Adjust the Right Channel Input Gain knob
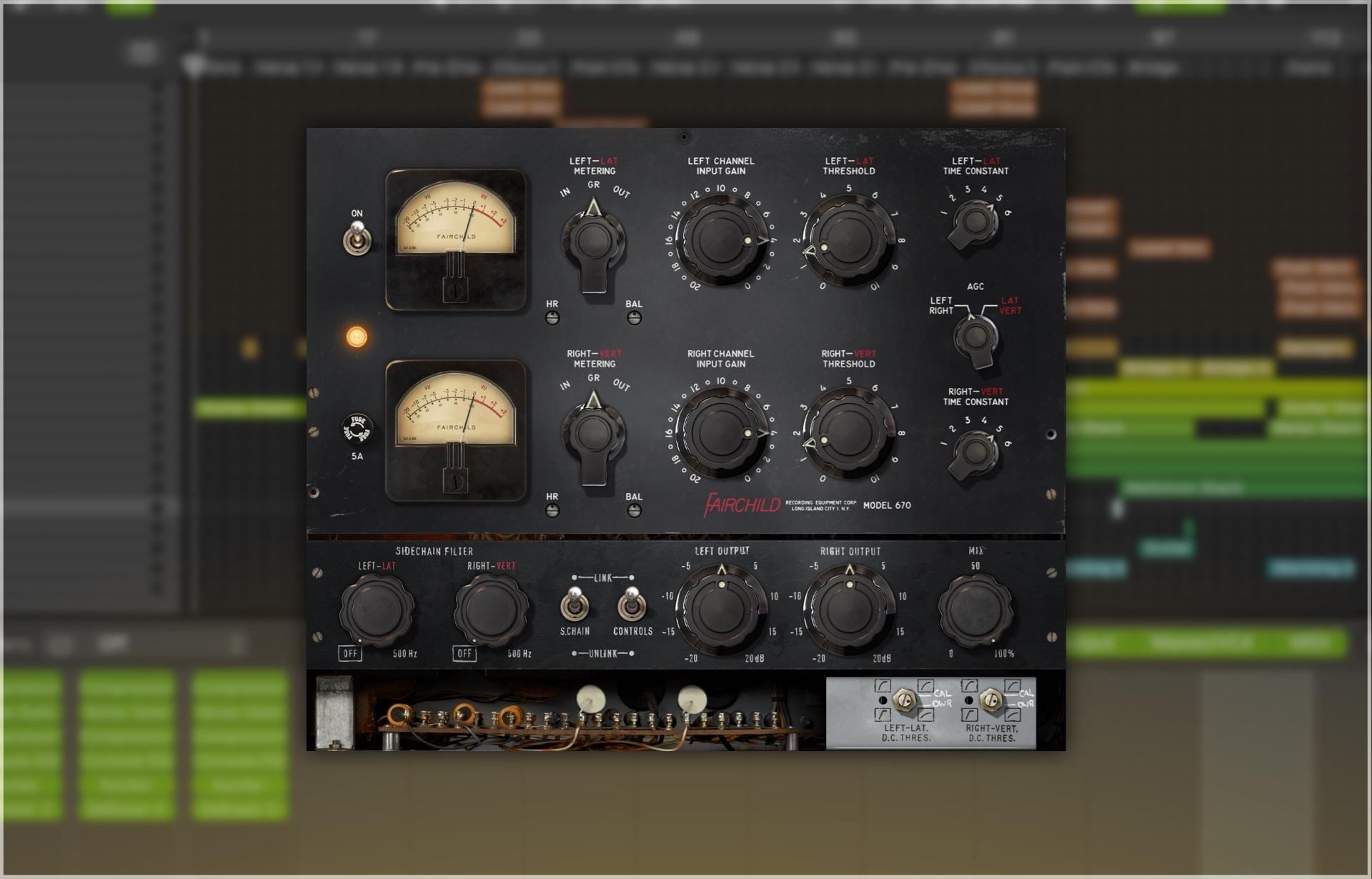1372x879 pixels. [722, 433]
